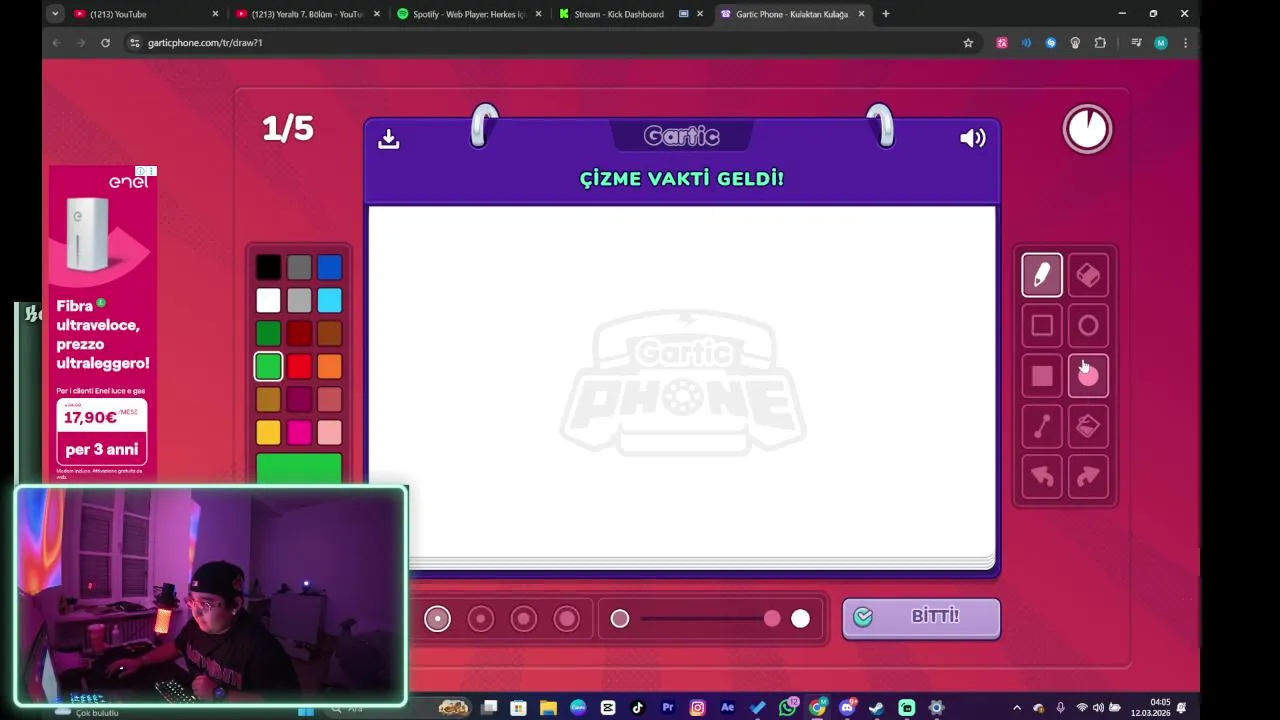This screenshot has width=1280, height=720.
Task: Open the Chrome profile avatar M
Action: point(1161,43)
